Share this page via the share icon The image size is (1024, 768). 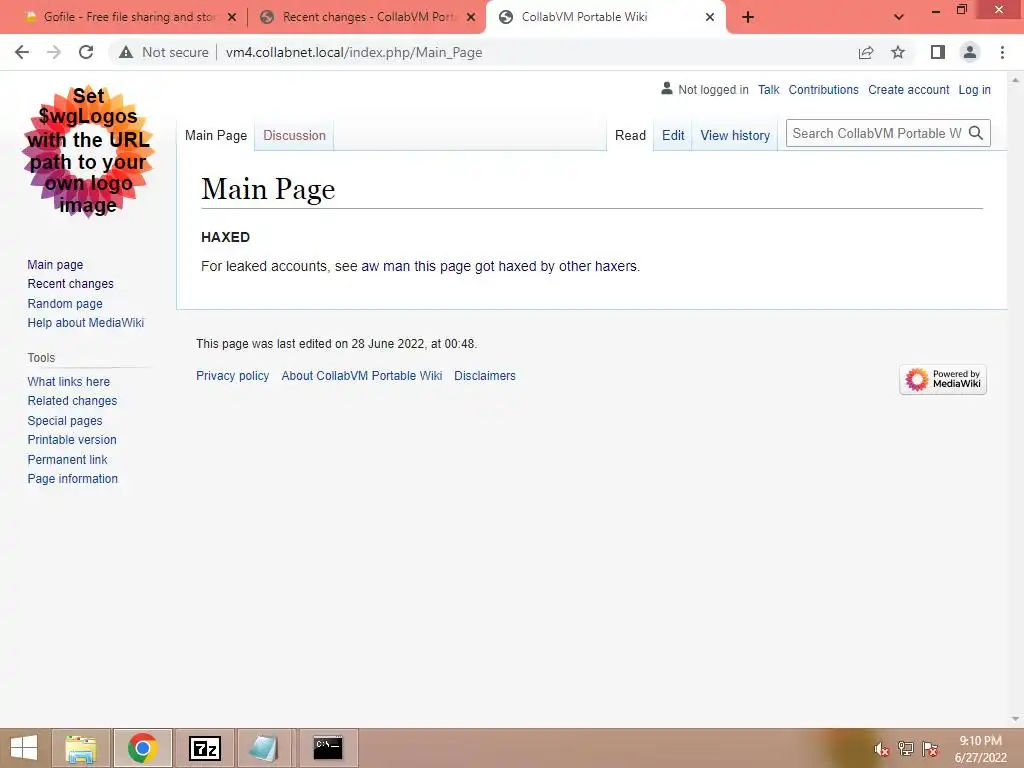[x=866, y=52]
